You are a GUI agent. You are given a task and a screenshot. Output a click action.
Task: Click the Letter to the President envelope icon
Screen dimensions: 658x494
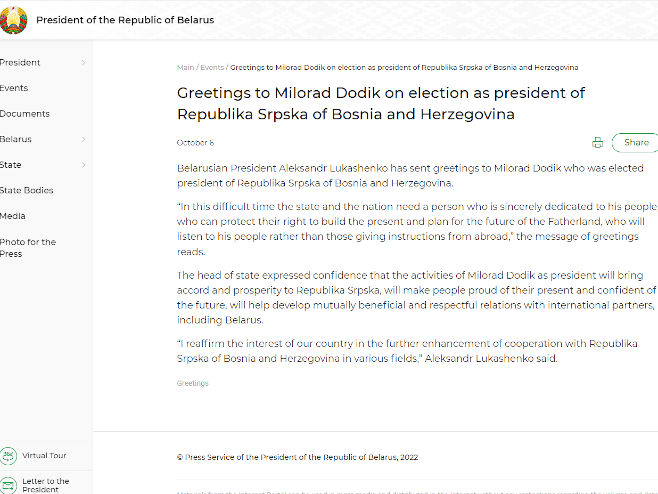coord(8,485)
